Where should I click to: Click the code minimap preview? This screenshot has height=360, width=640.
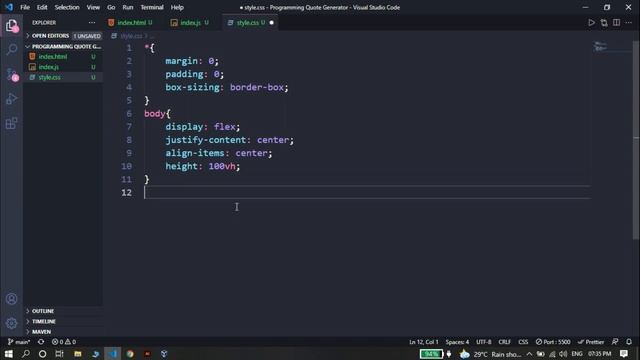coord(600,47)
